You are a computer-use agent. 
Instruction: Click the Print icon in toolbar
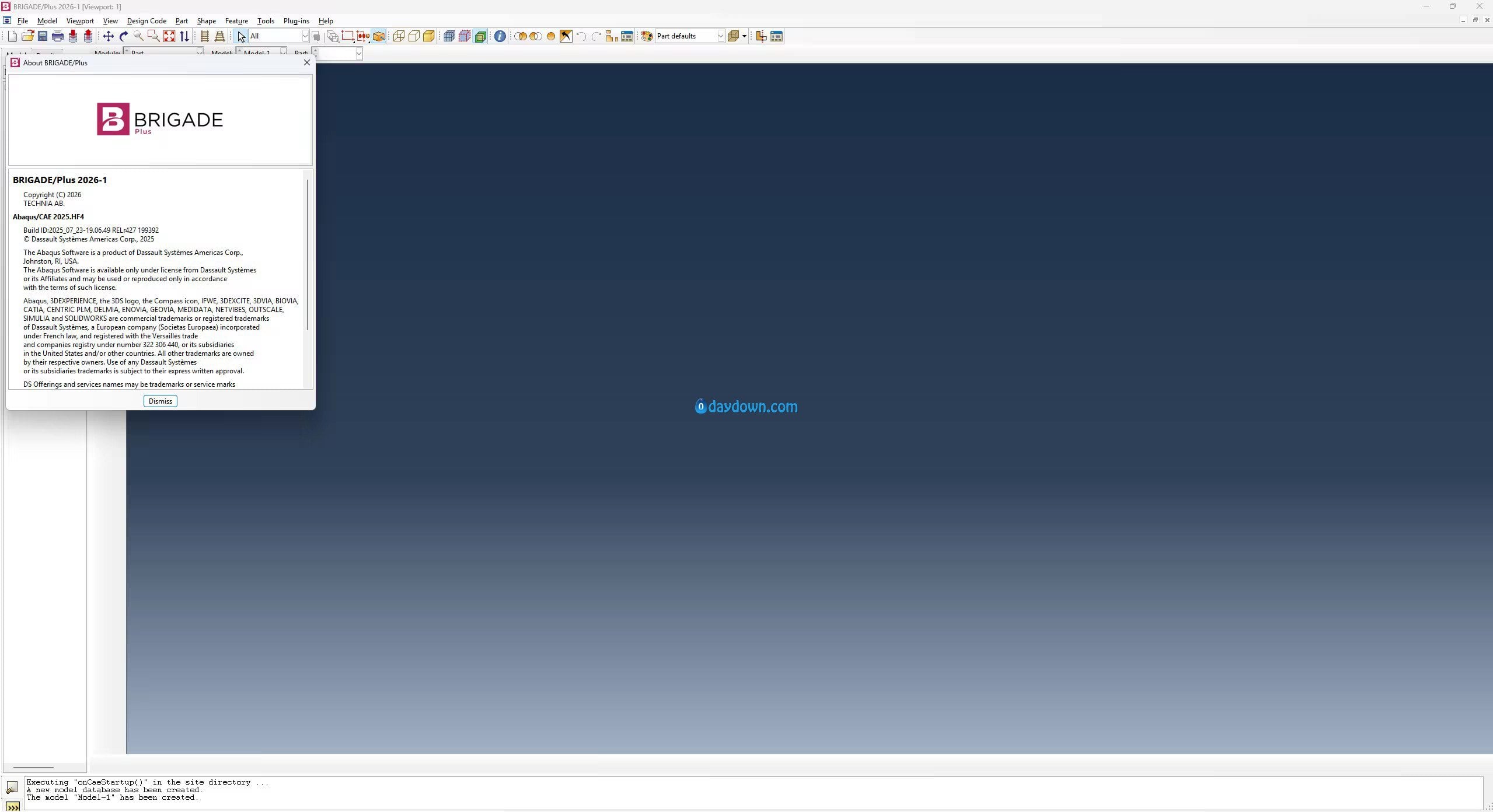click(58, 36)
